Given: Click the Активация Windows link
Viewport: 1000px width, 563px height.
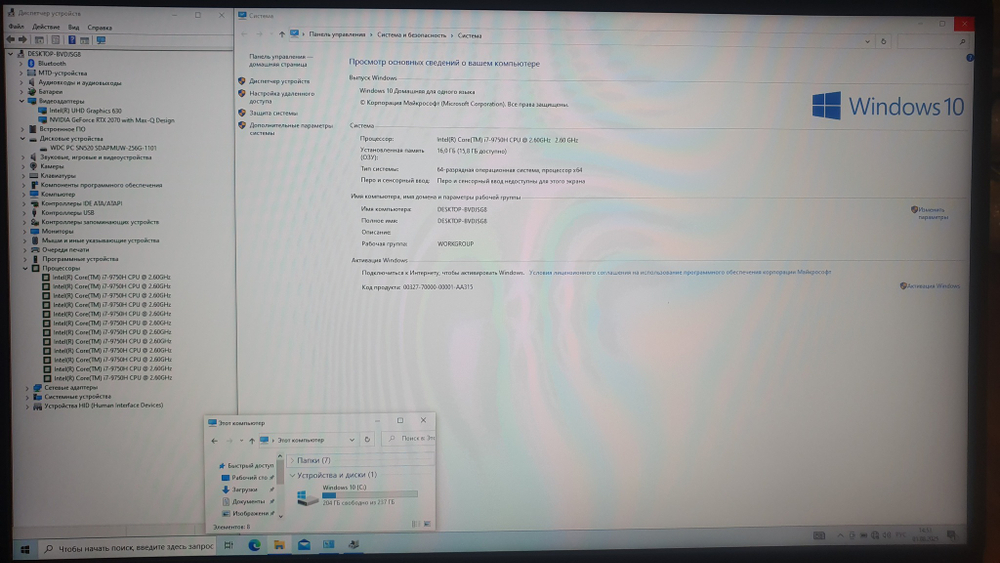Looking at the screenshot, I should [933, 286].
